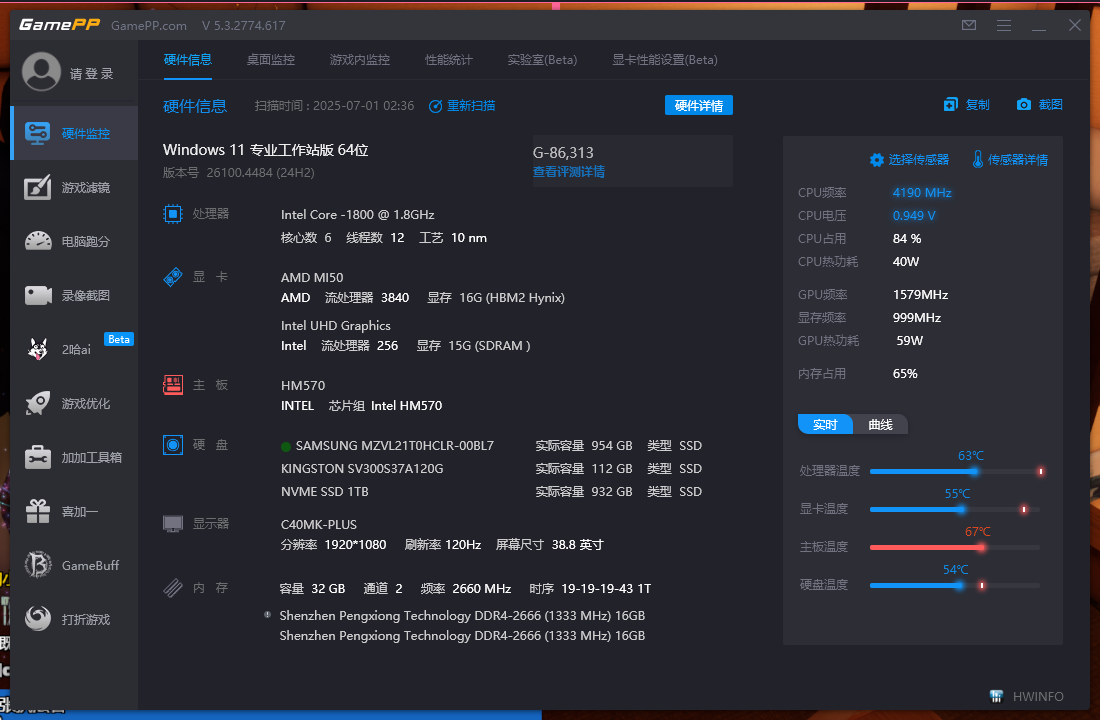
Task: Click the 4190 MHz CPU frequency value
Action: tap(922, 192)
